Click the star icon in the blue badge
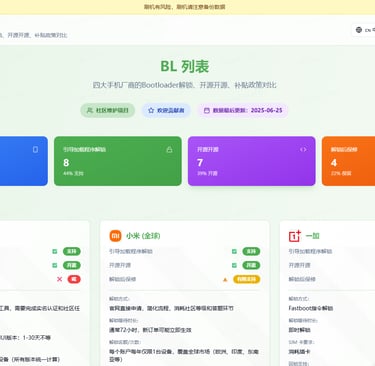 [151, 110]
